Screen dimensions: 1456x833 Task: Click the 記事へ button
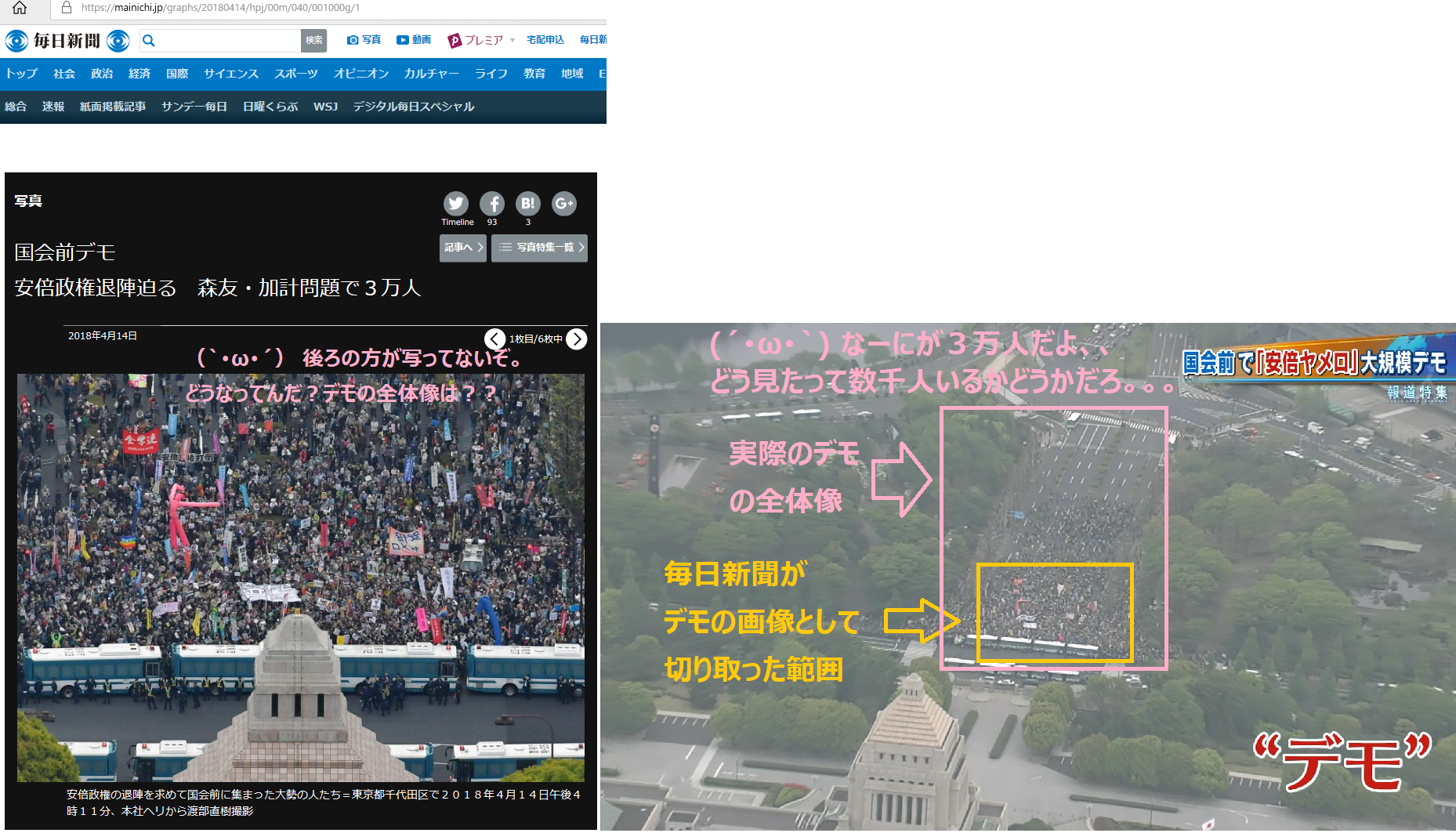(463, 248)
